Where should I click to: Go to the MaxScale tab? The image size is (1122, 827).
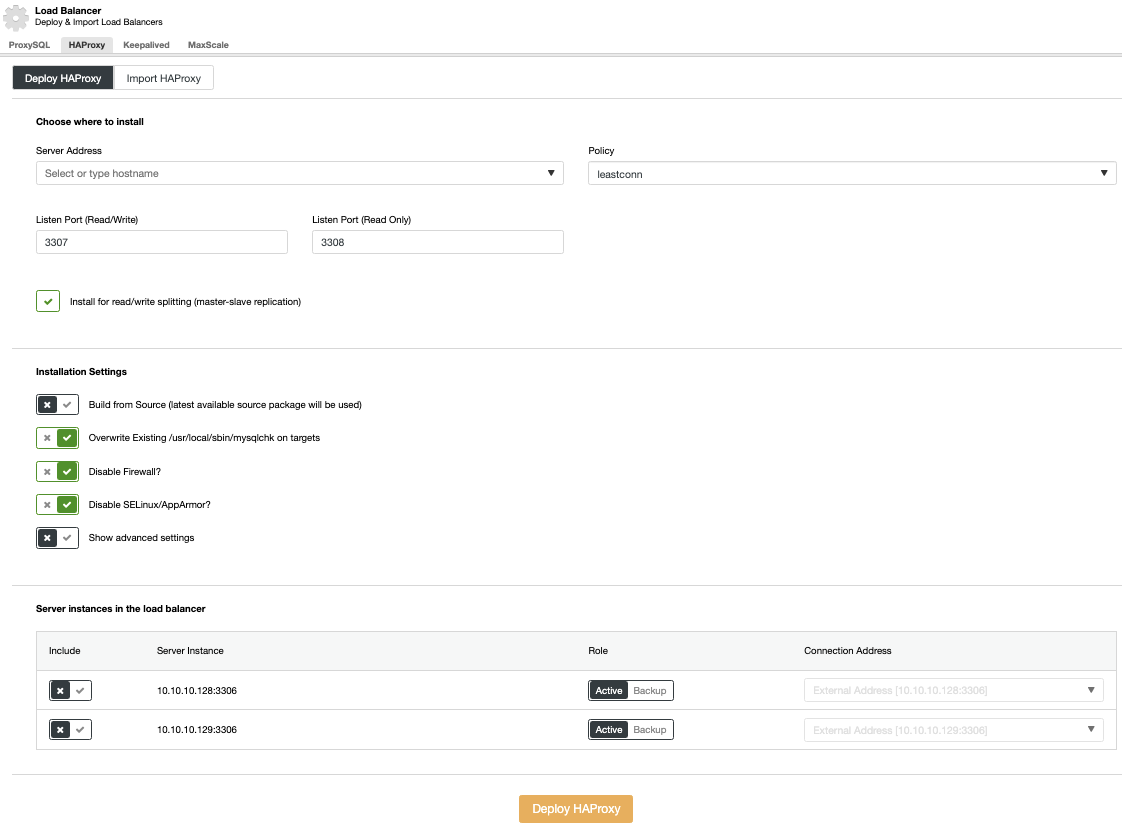coord(208,44)
